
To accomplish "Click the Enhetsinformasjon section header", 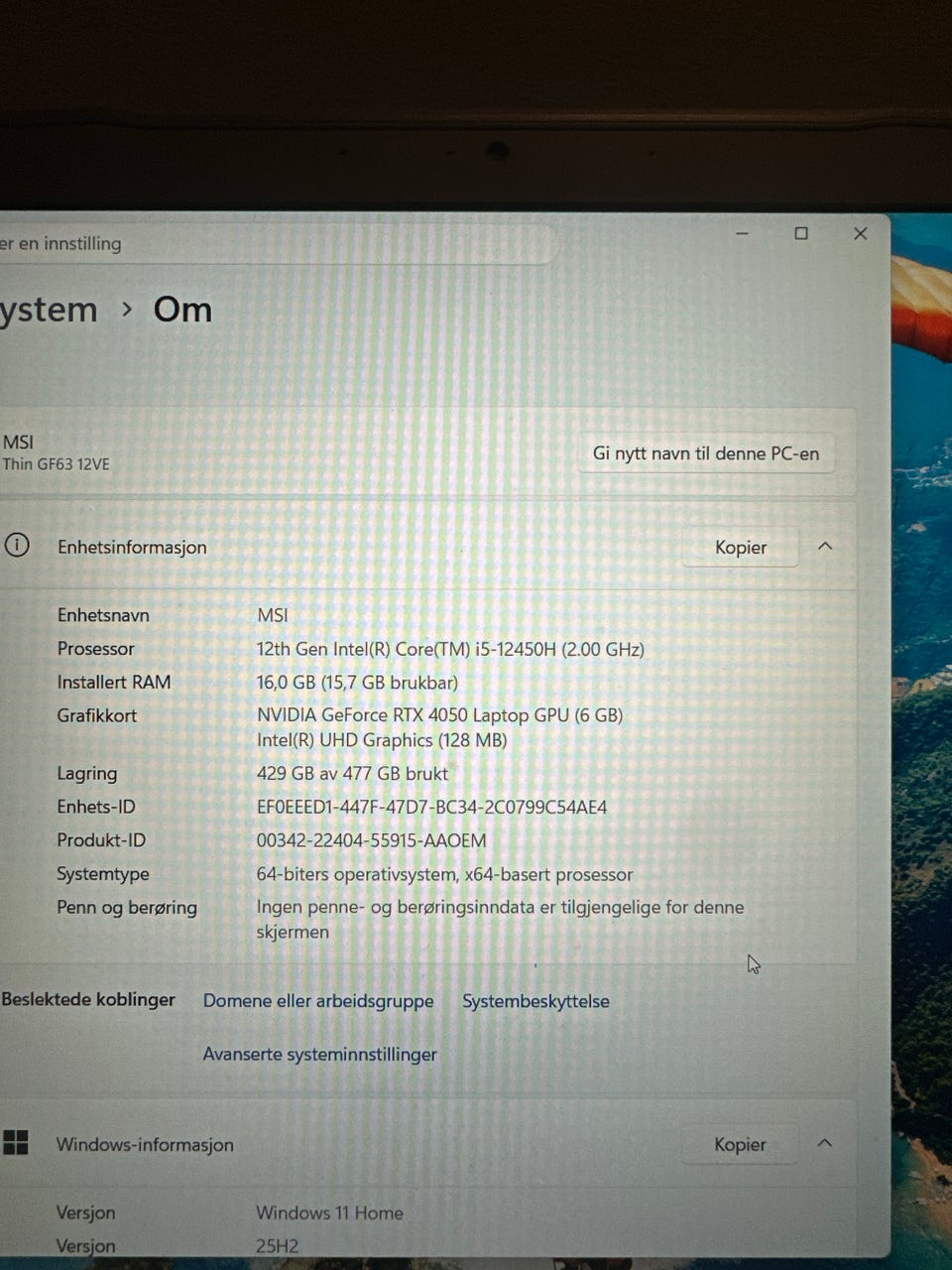I will click(426, 547).
